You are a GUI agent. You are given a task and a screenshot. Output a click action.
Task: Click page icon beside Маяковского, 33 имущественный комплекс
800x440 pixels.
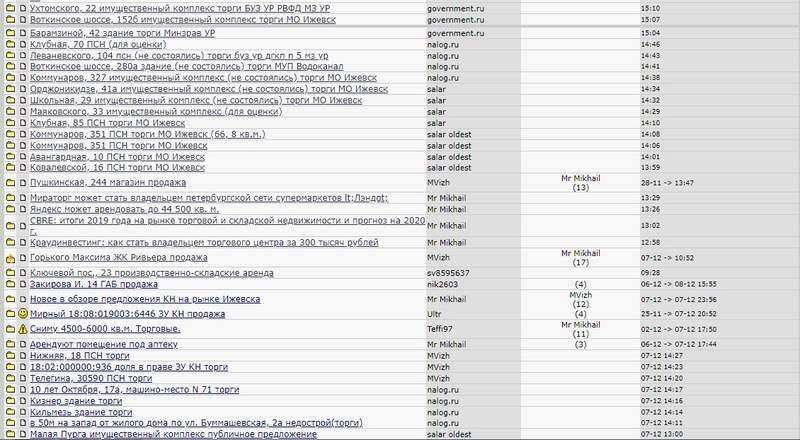click(22, 111)
